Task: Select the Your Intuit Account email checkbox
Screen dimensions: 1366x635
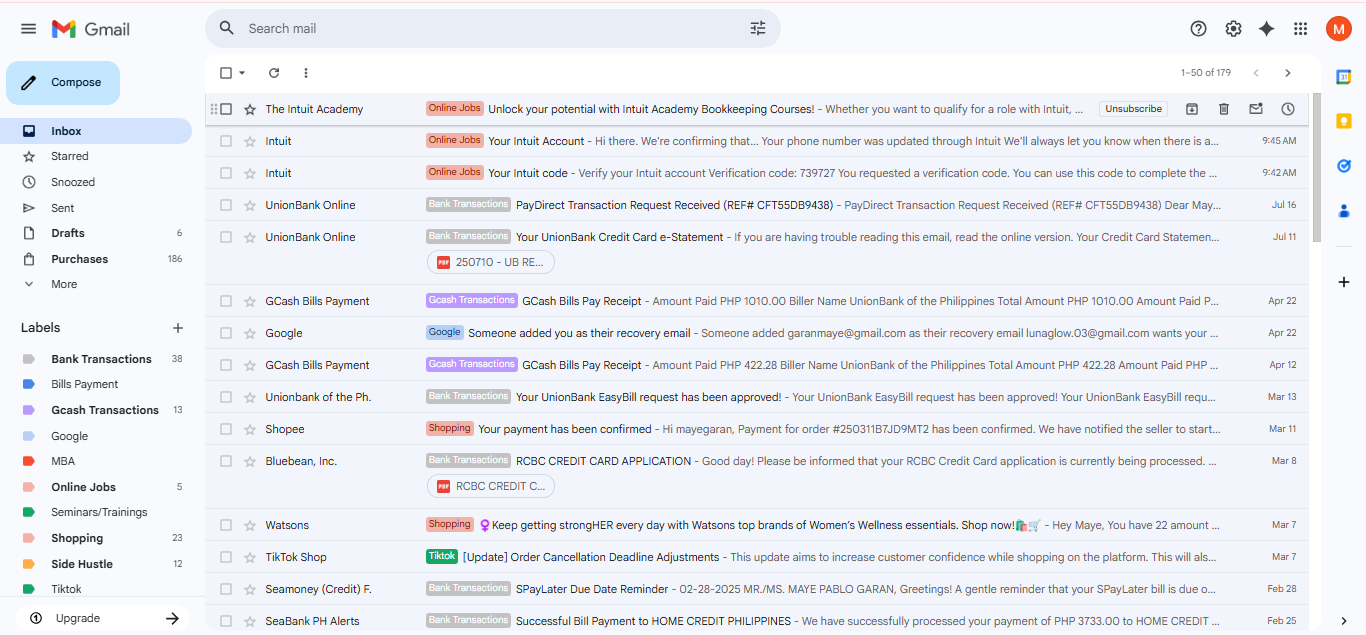Action: click(226, 141)
